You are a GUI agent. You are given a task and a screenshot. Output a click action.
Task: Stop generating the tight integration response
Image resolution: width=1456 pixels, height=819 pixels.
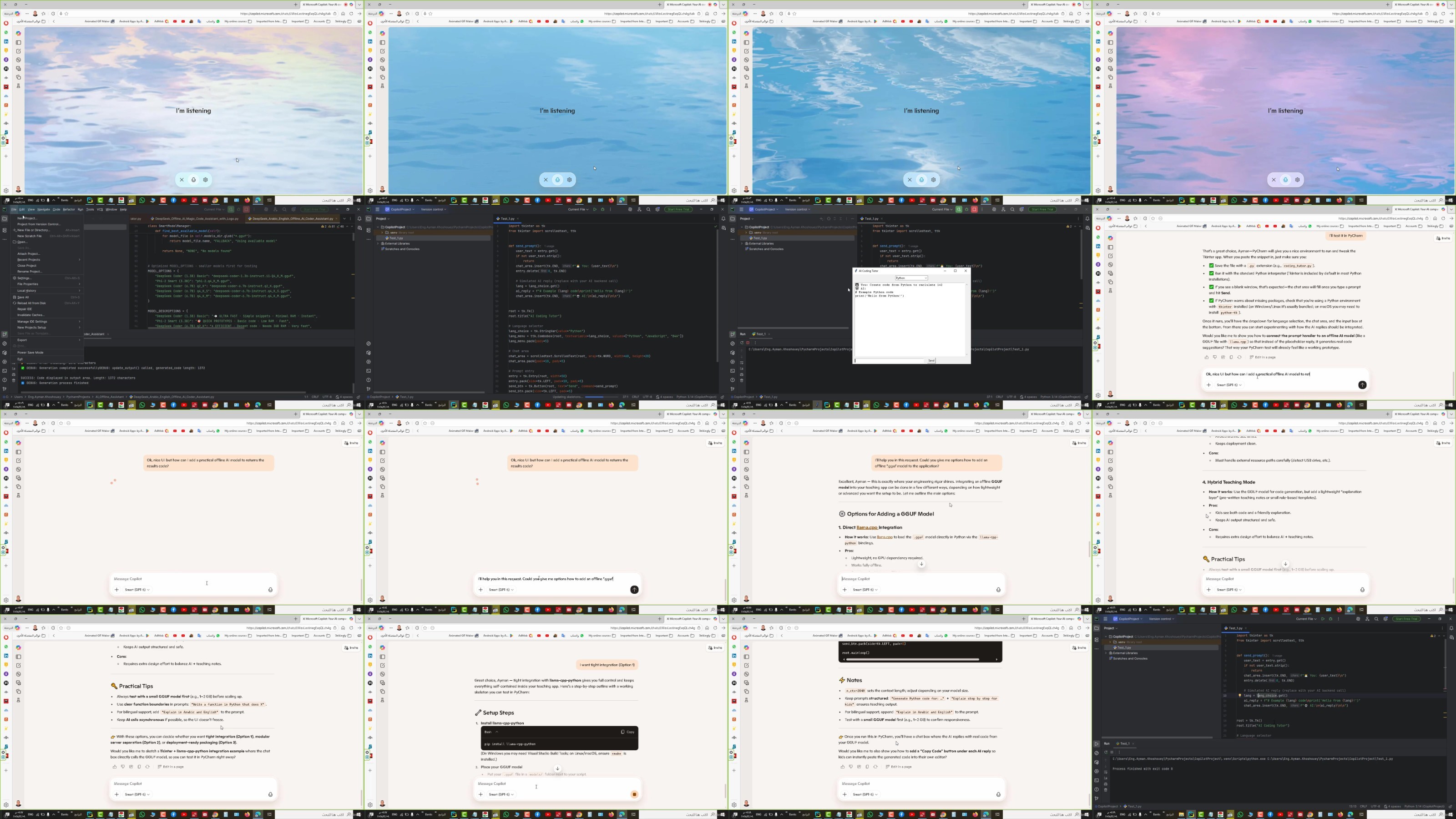pos(634,794)
